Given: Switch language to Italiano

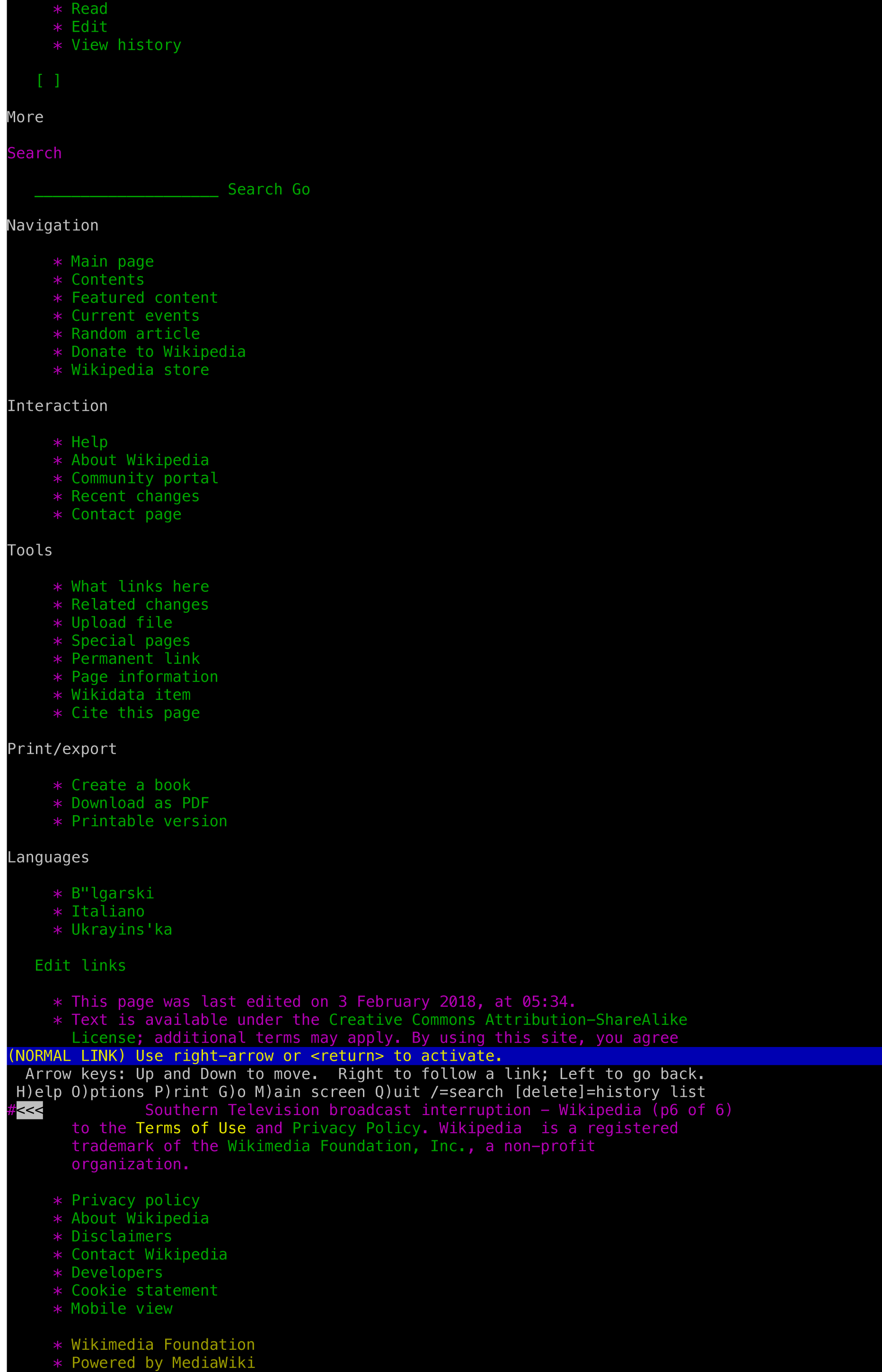Looking at the screenshot, I should 108,911.
